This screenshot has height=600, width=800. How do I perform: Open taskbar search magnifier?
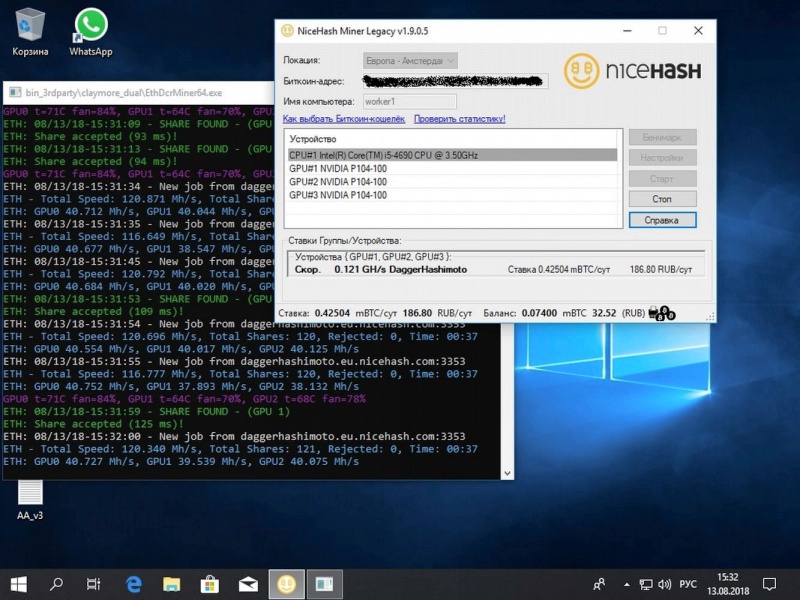pyautogui.click(x=56, y=584)
